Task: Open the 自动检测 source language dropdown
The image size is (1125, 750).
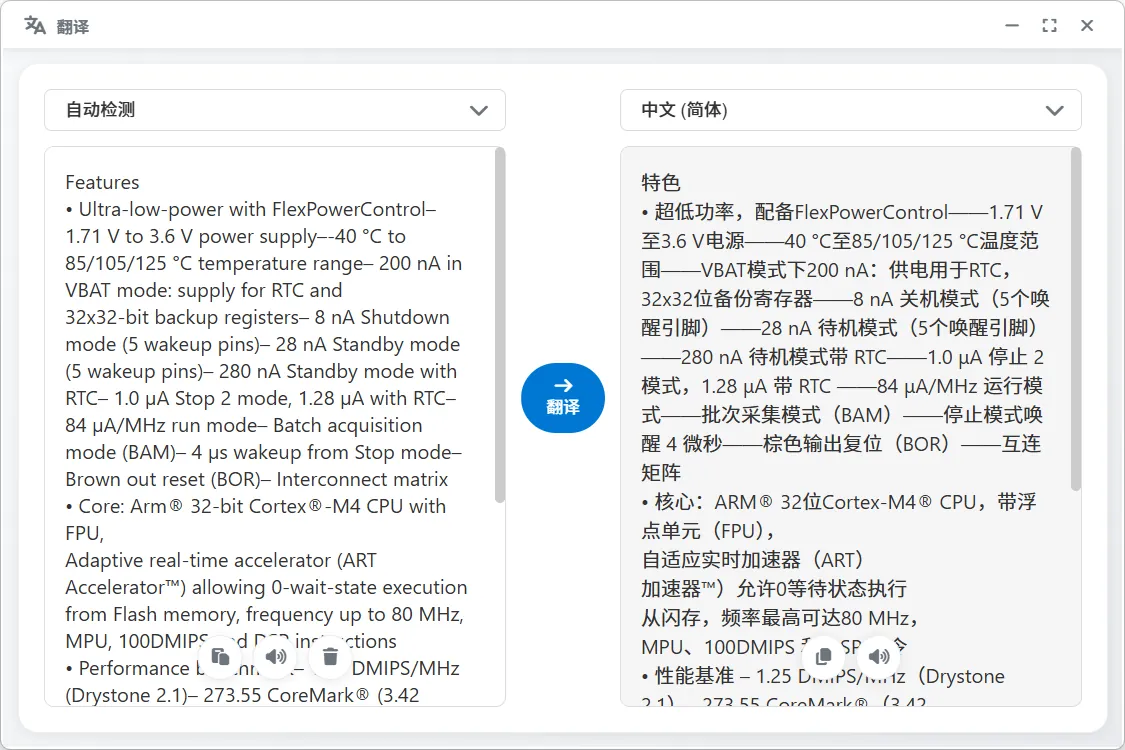Action: (275, 110)
